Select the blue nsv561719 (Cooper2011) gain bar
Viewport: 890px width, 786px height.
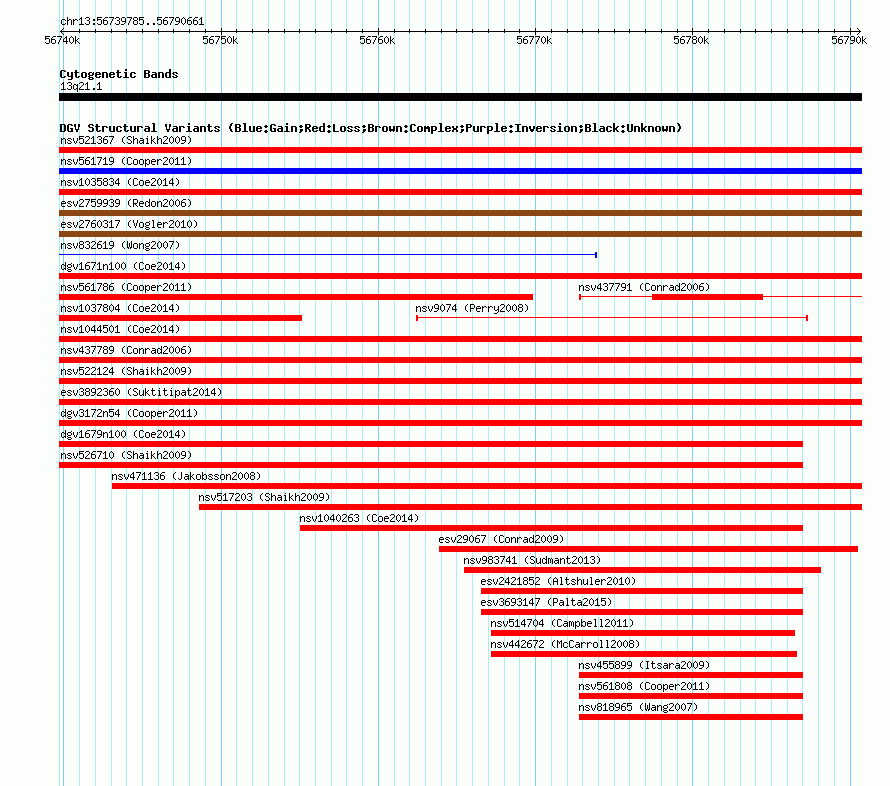click(x=460, y=171)
